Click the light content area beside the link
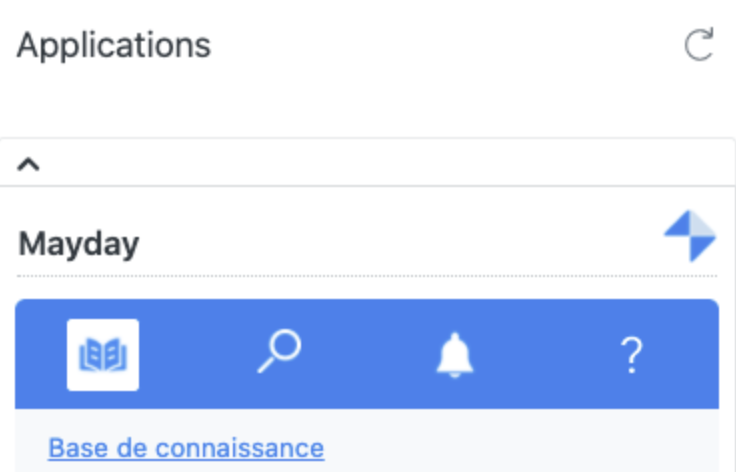 (x=520, y=447)
